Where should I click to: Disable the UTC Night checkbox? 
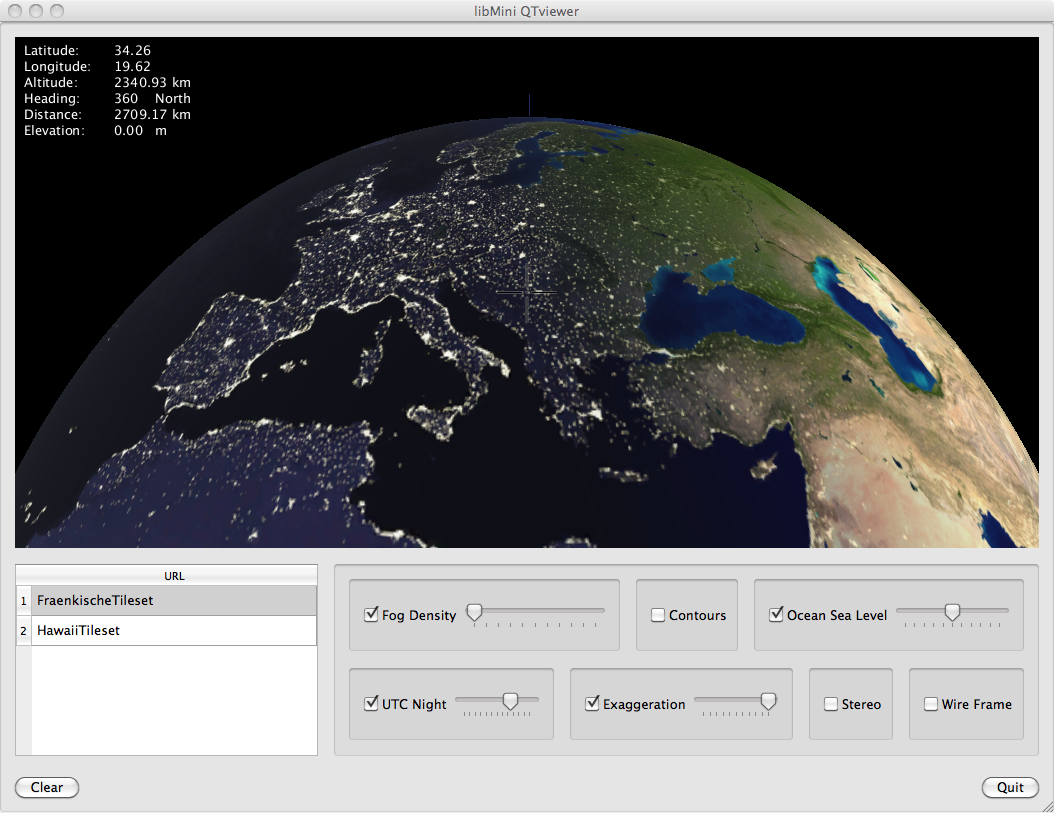(x=371, y=703)
